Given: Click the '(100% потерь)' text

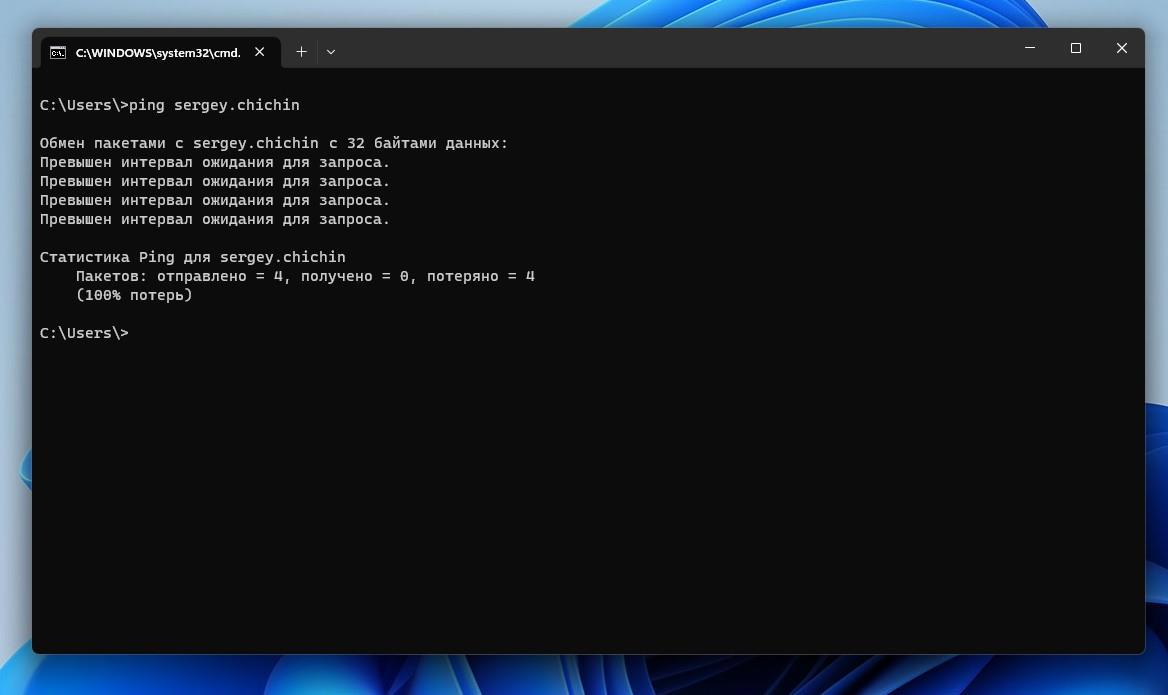Looking at the screenshot, I should (134, 295).
